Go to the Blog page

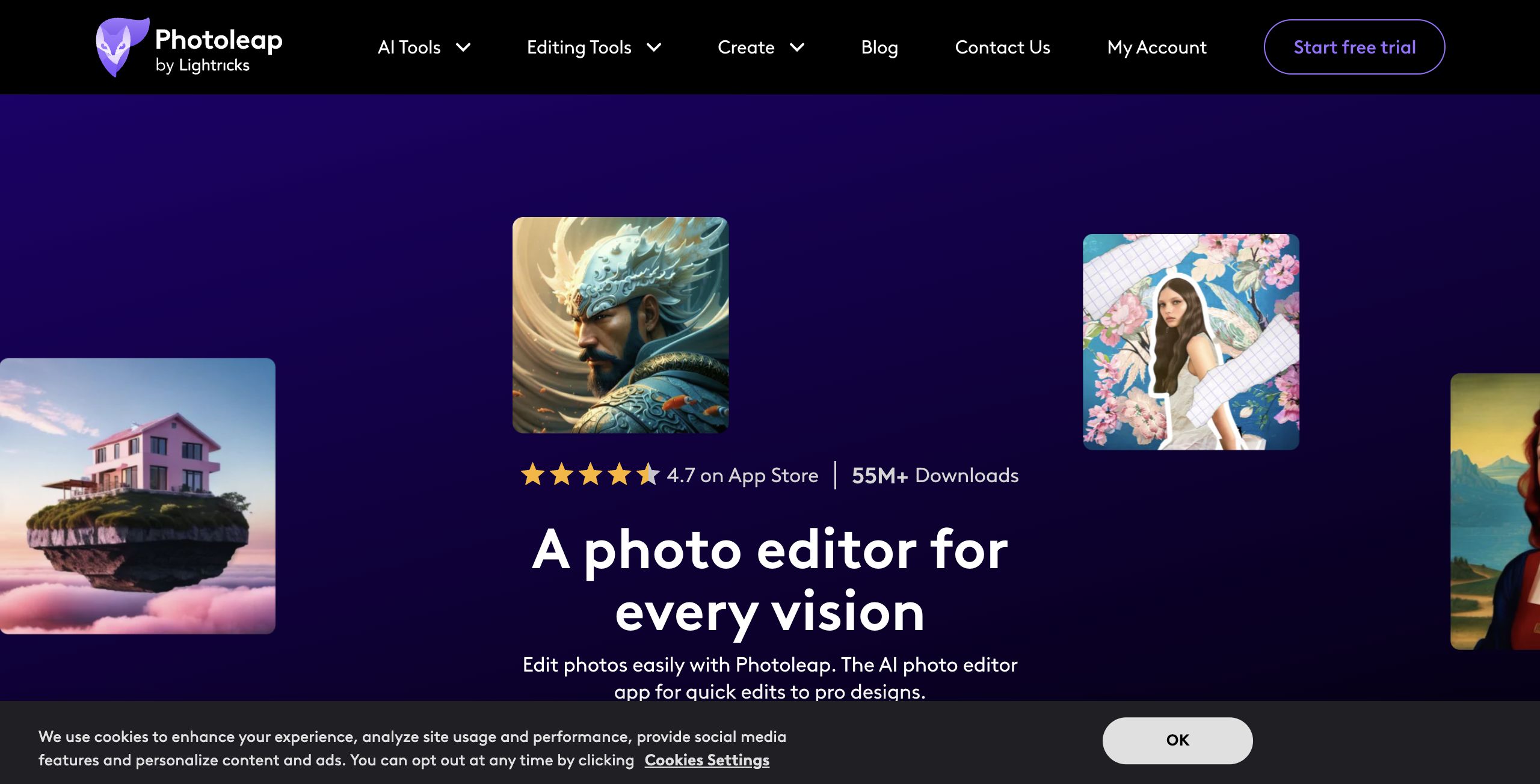click(x=879, y=47)
